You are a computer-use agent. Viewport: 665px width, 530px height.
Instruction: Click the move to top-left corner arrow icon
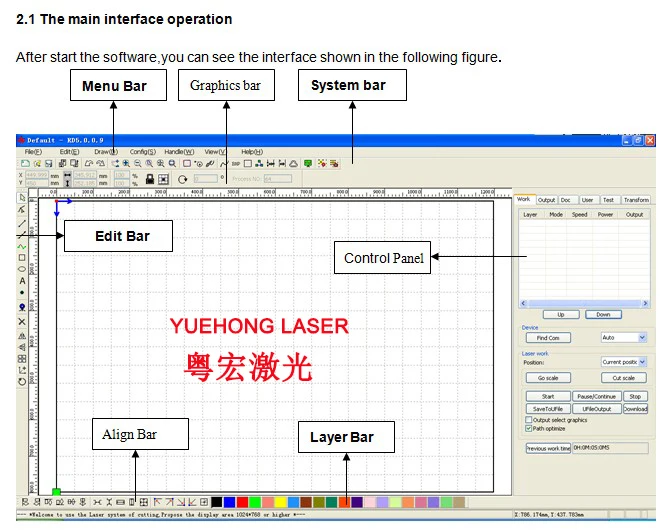[157, 502]
